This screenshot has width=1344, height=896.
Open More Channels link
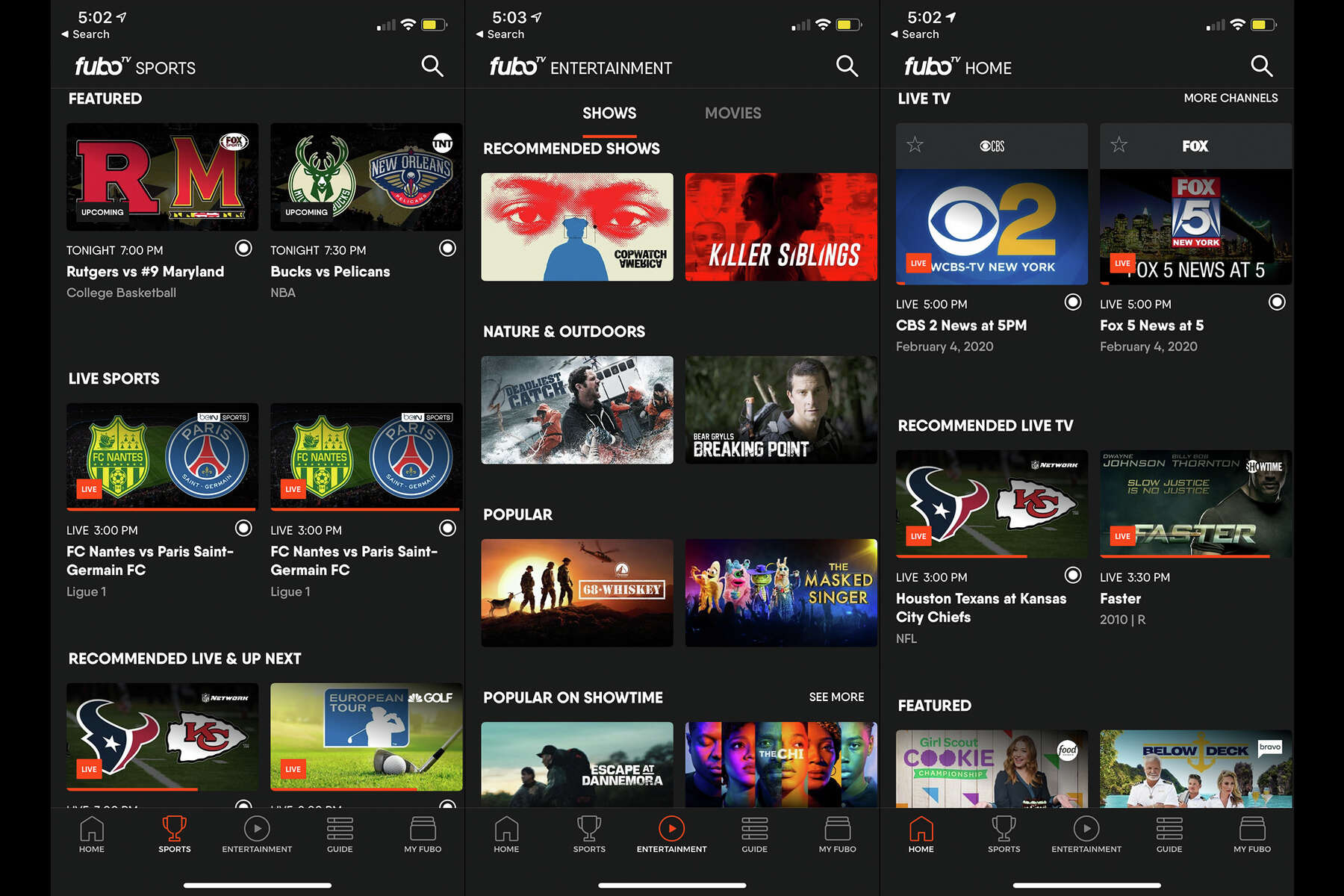(1231, 98)
